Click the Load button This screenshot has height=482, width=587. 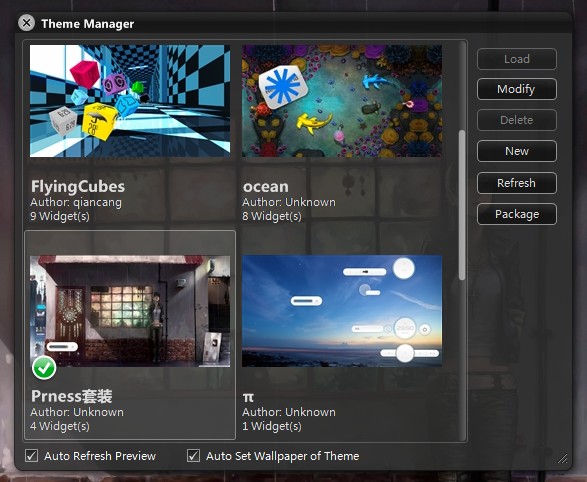coord(517,59)
